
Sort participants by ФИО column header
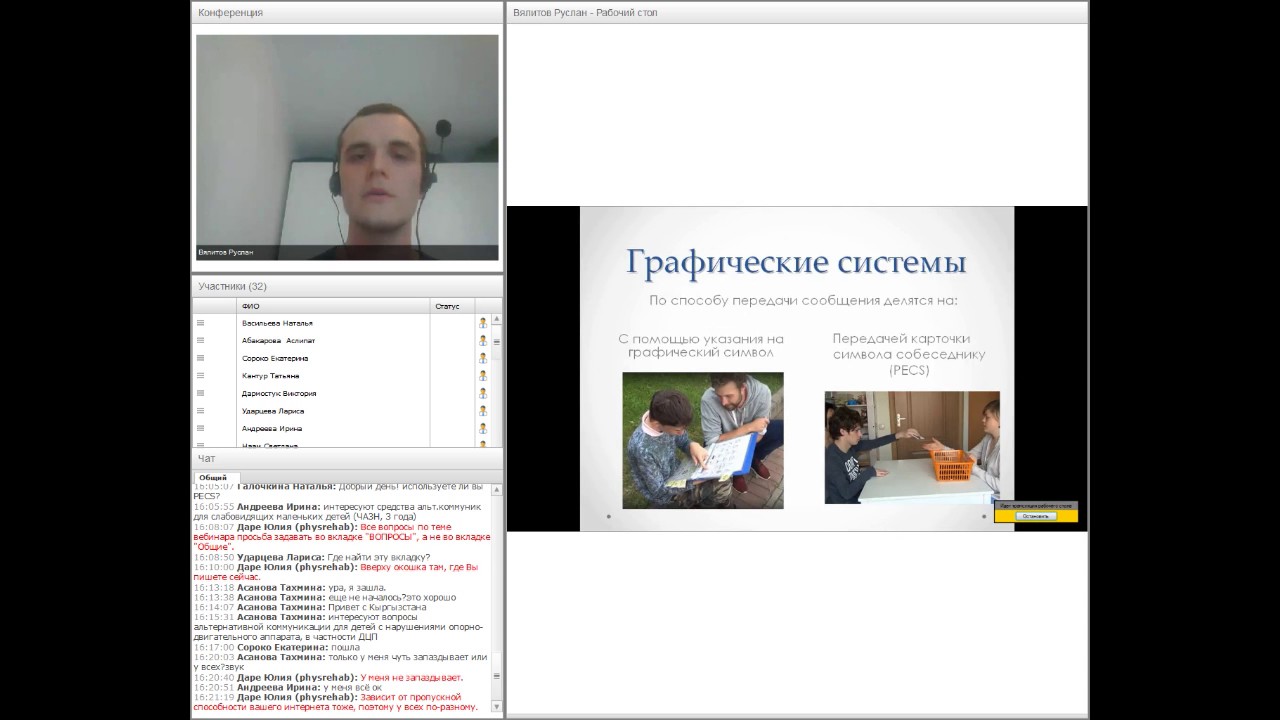point(333,306)
